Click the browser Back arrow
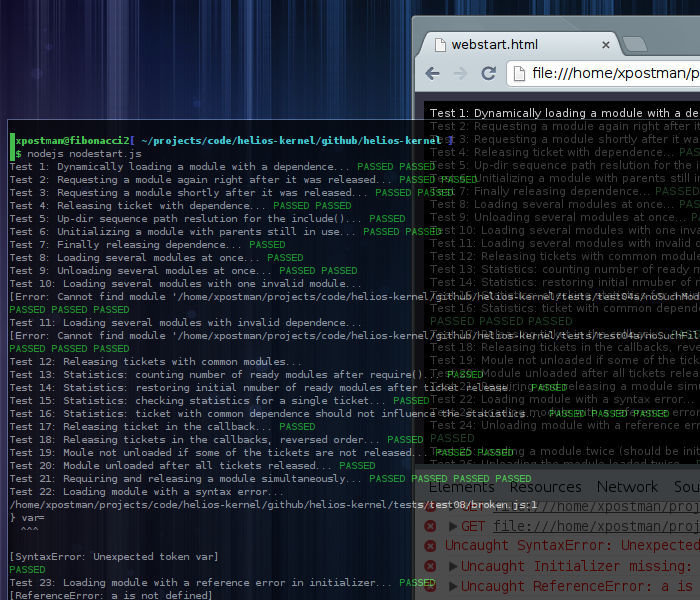 point(432,73)
